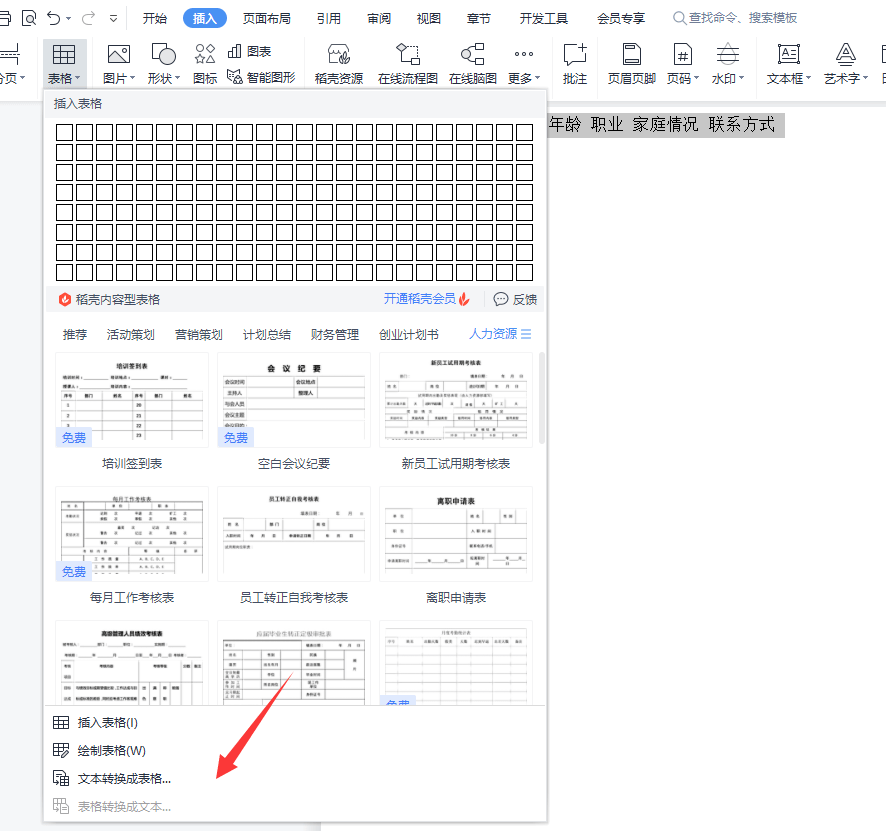The image size is (886, 831).
Task: Open Smart Graphics (智能图形) tool
Action: pos(261,77)
